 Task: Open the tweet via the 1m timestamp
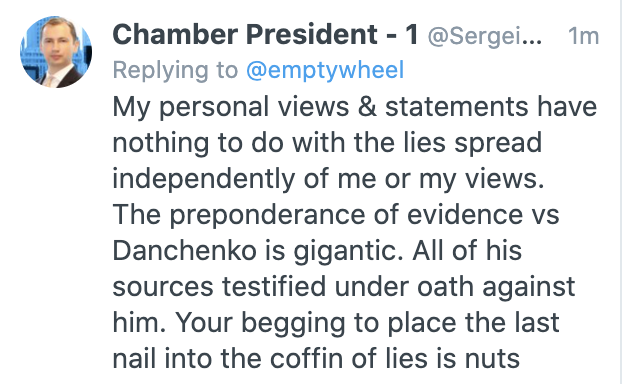(583, 36)
